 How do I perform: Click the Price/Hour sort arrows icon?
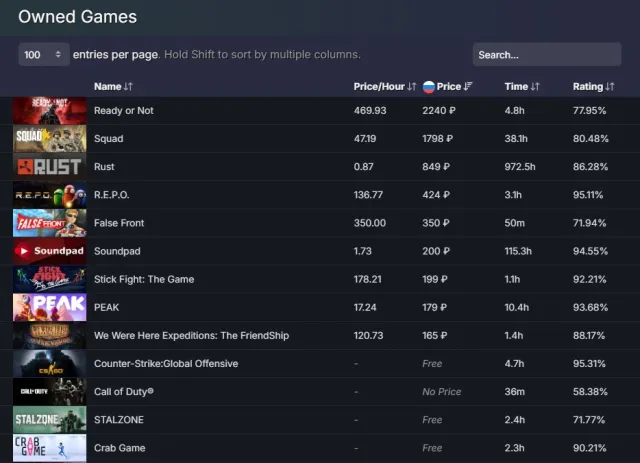411,87
